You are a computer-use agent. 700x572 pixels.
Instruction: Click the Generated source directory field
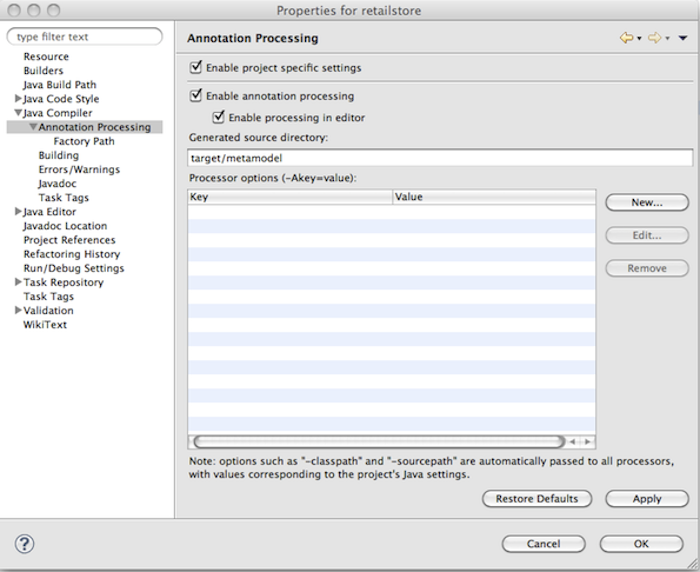tap(440, 159)
